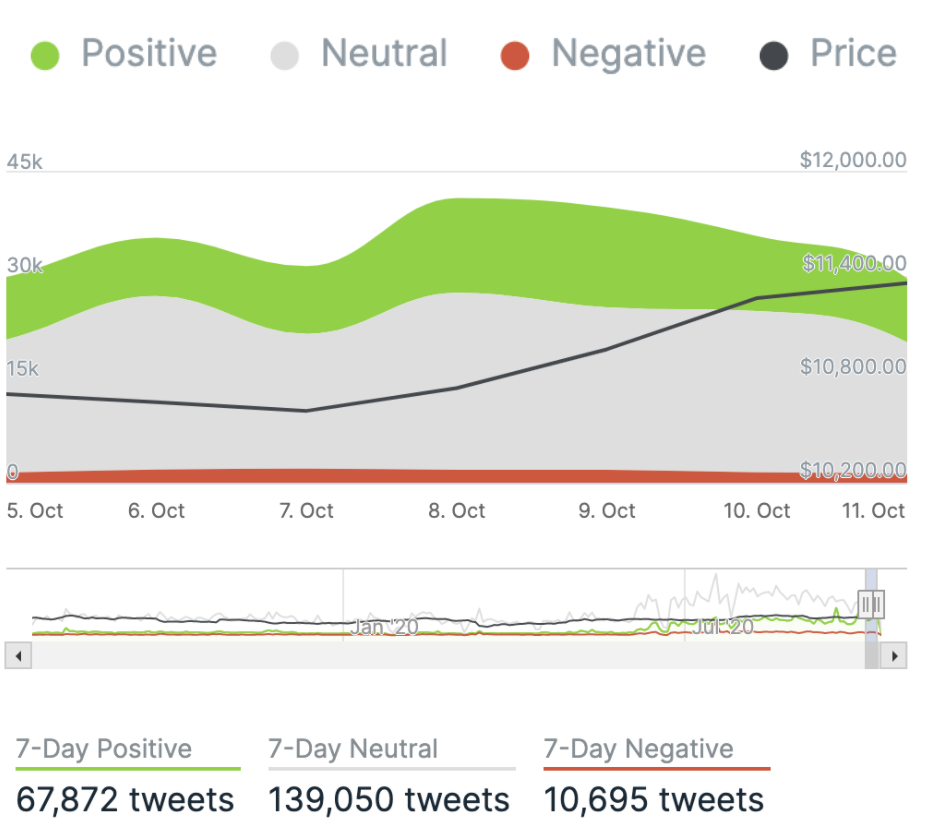This screenshot has height=834, width=930.
Task: Click the red Negative legend dot
Action: [x=514, y=55]
